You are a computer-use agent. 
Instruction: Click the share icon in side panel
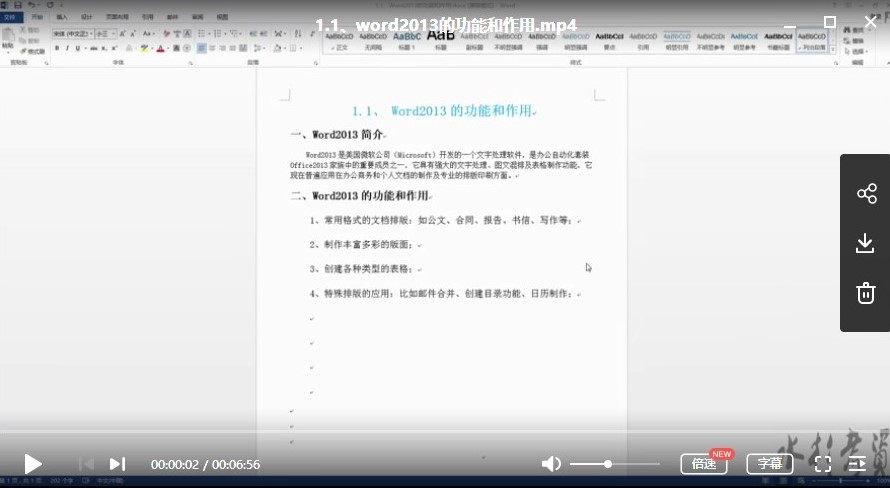point(867,193)
